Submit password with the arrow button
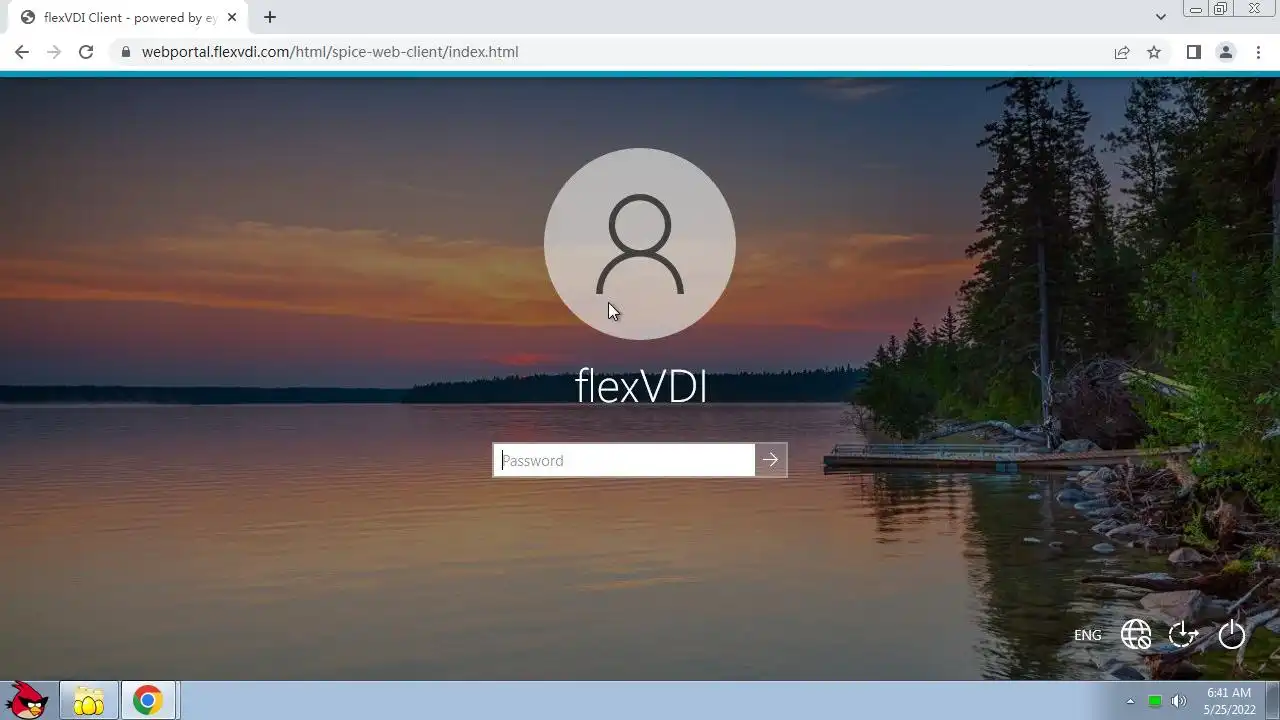 pos(771,460)
